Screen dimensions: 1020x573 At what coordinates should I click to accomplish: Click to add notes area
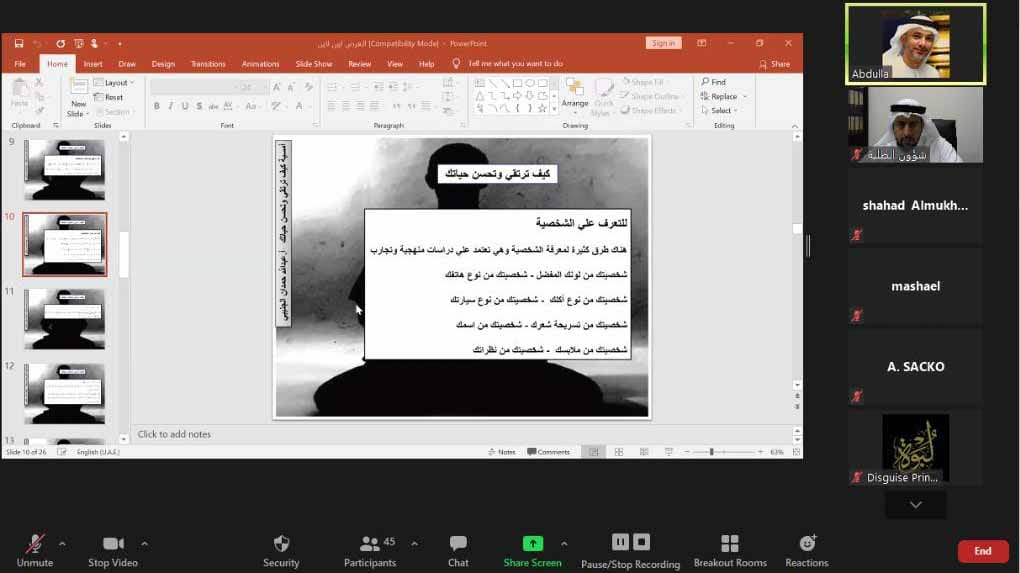pos(174,434)
